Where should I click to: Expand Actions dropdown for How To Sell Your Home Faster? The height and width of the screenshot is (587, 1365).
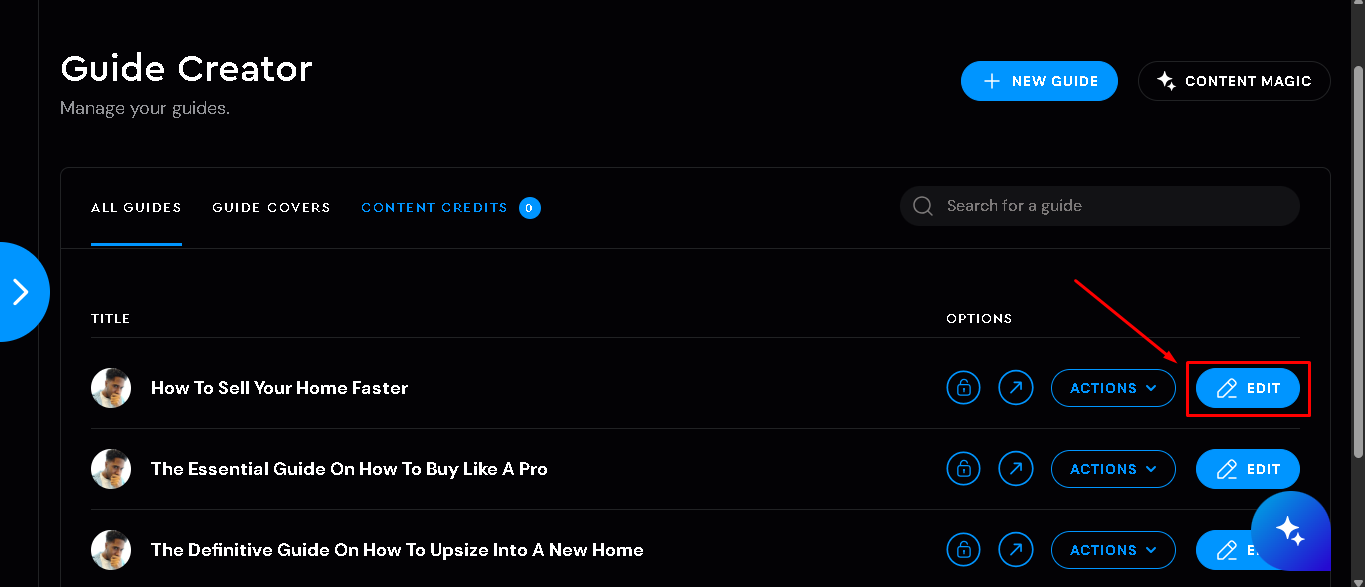1113,388
